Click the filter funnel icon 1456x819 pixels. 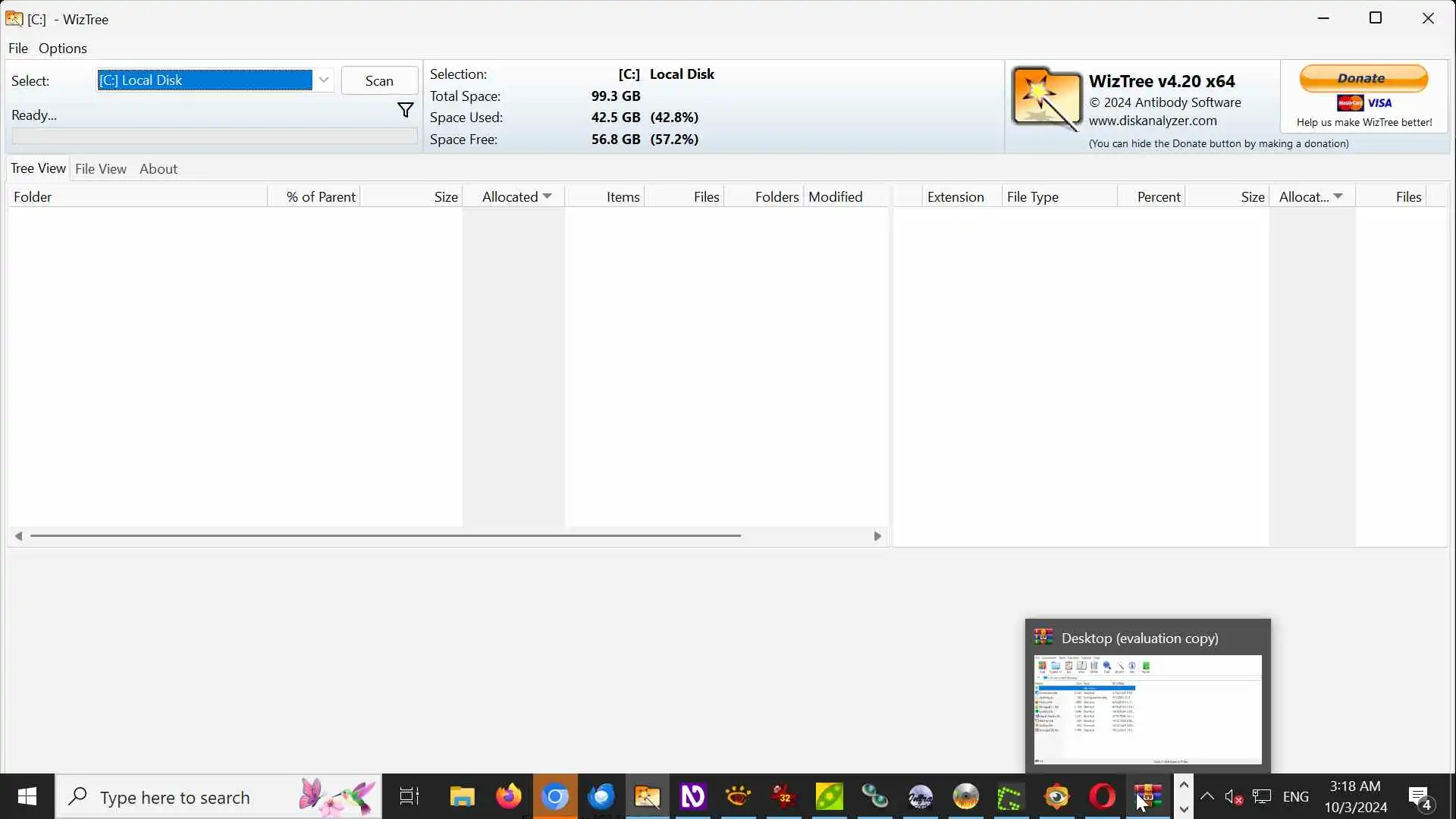pyautogui.click(x=406, y=111)
